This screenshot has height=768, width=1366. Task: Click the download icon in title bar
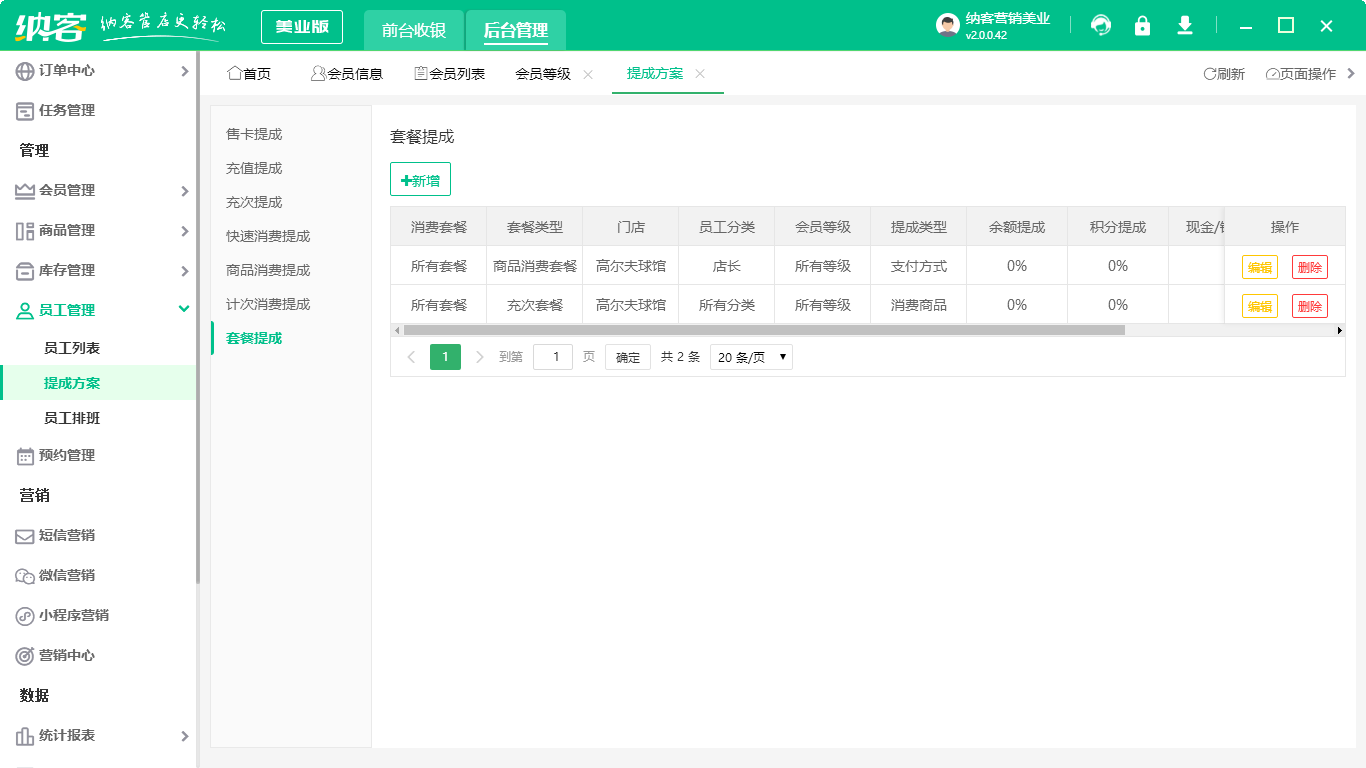tap(1185, 26)
